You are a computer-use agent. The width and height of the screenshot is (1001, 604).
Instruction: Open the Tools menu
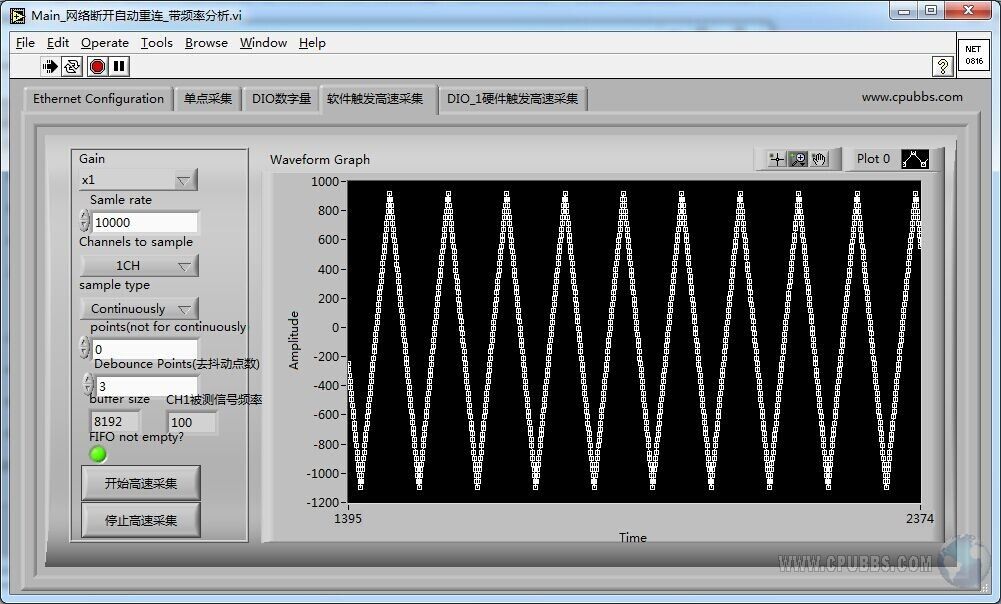click(x=156, y=43)
